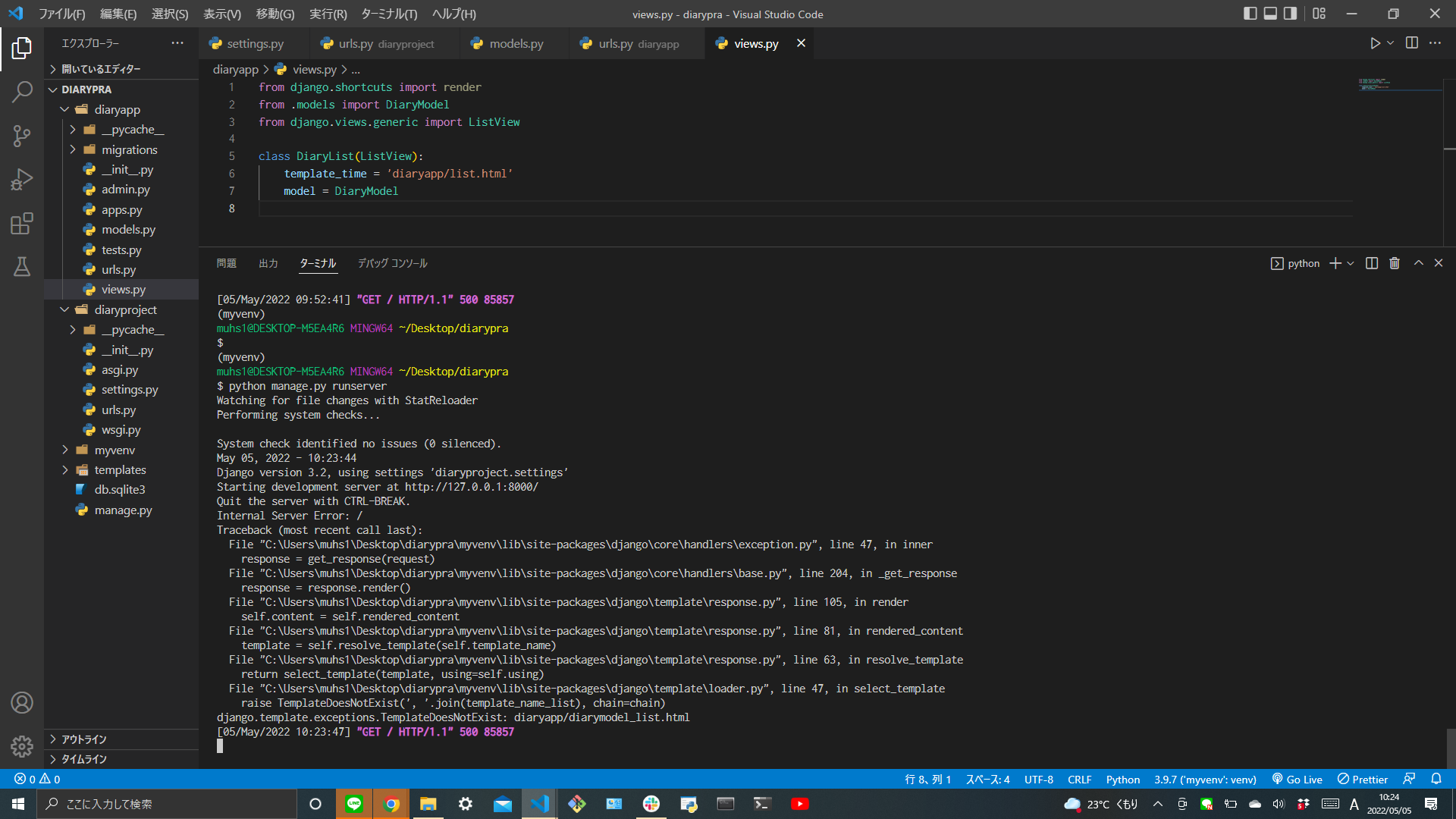This screenshot has height=819, width=1456.
Task: Expand the templates folder
Action: (x=121, y=470)
